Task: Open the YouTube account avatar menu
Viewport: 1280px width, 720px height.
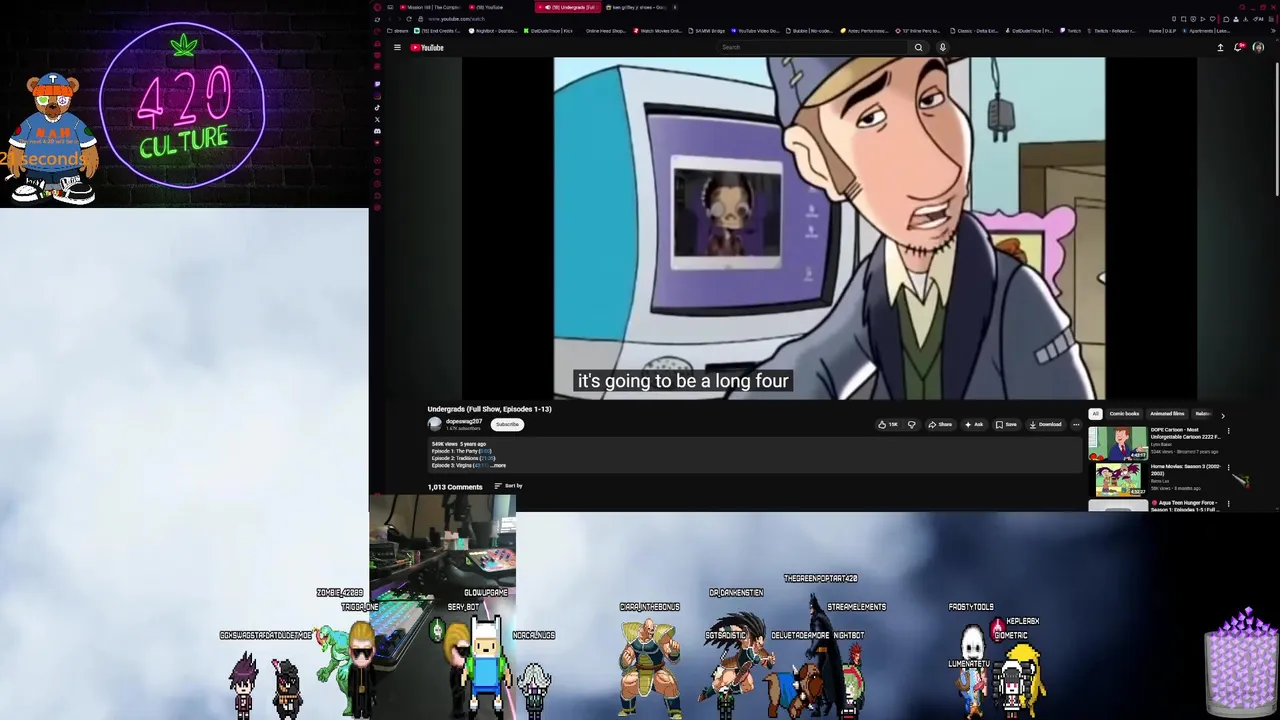Action: pos(1258,47)
